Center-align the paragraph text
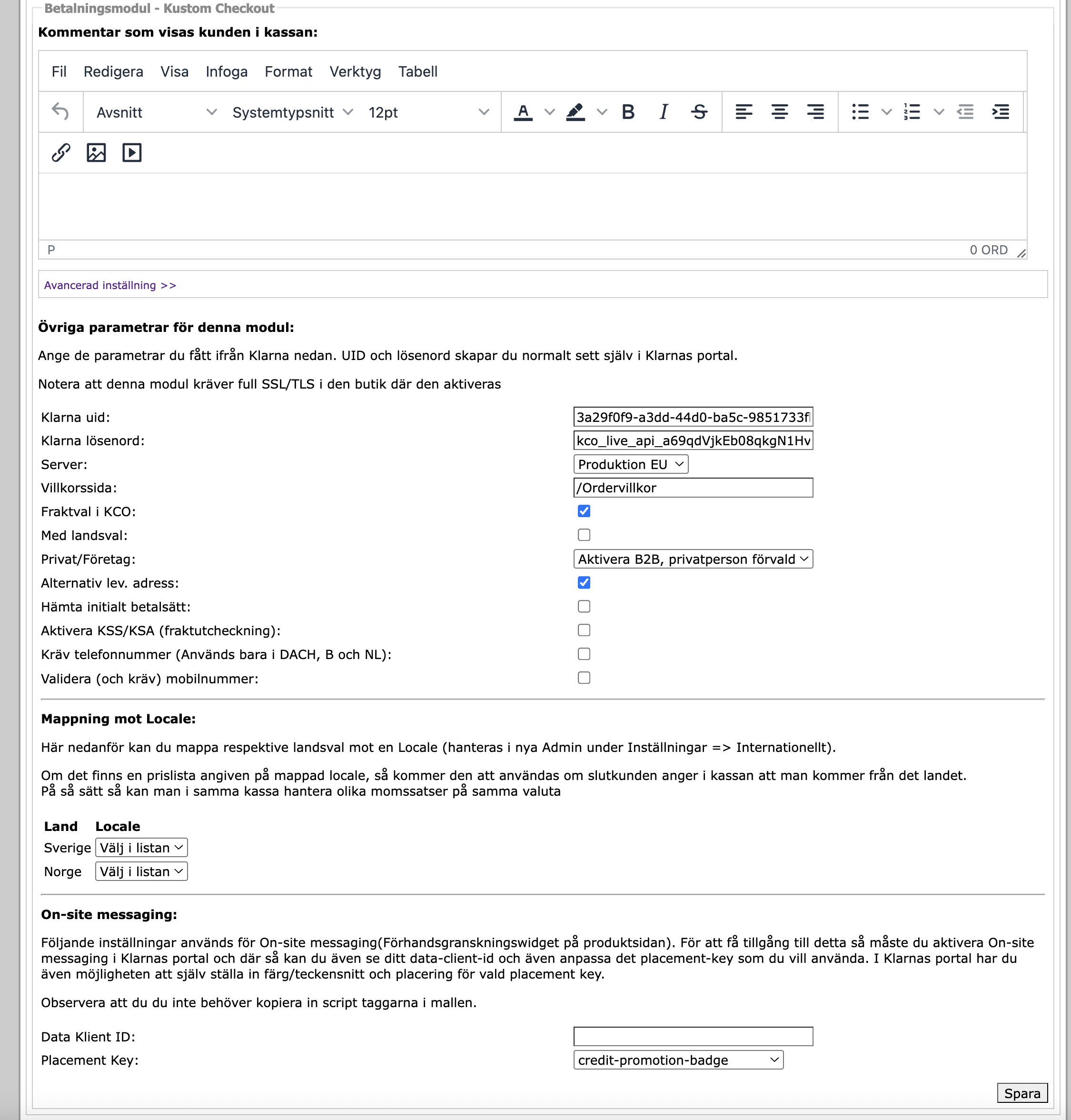1071x1120 pixels. pyautogui.click(x=779, y=112)
